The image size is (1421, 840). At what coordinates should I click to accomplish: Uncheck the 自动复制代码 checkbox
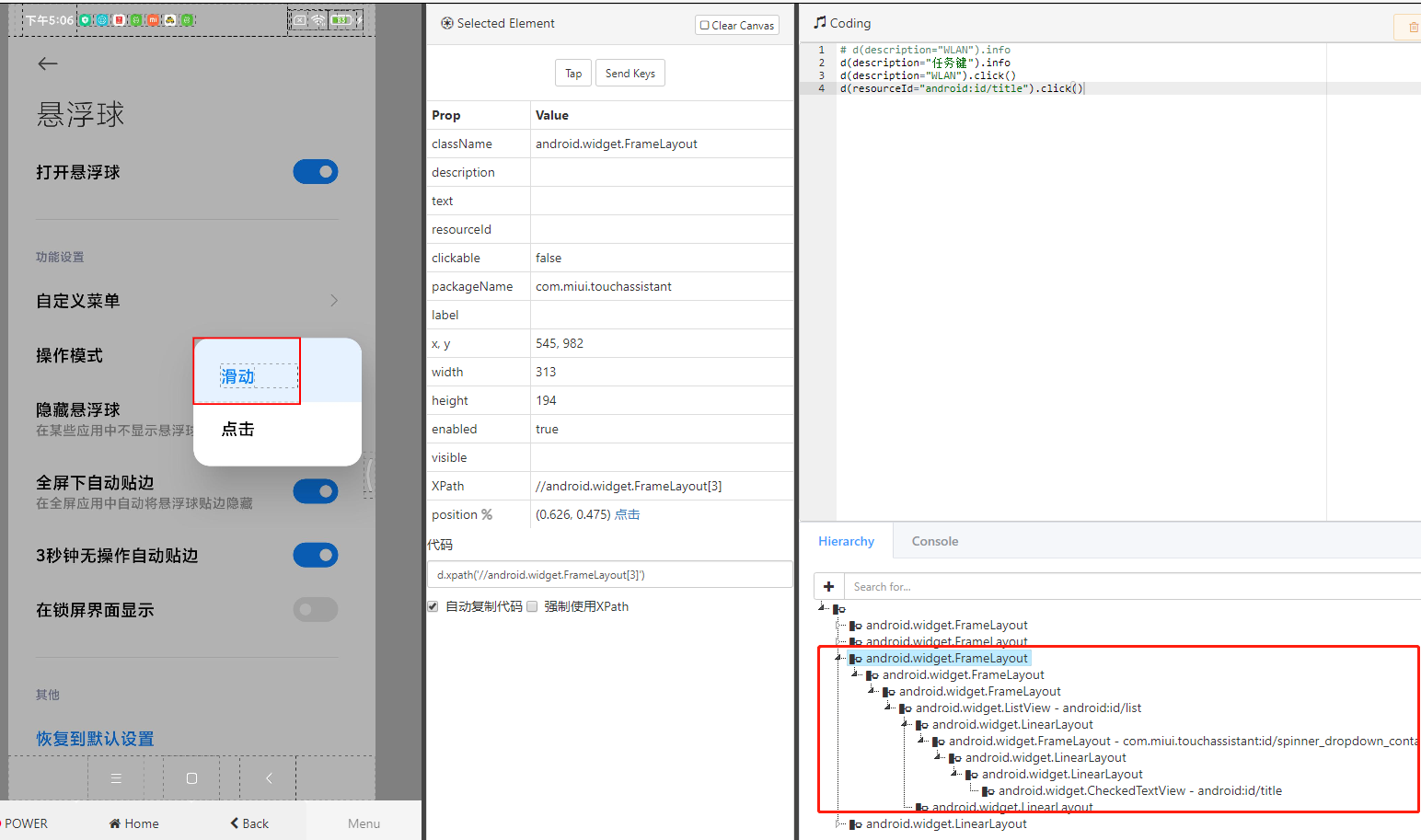(433, 606)
